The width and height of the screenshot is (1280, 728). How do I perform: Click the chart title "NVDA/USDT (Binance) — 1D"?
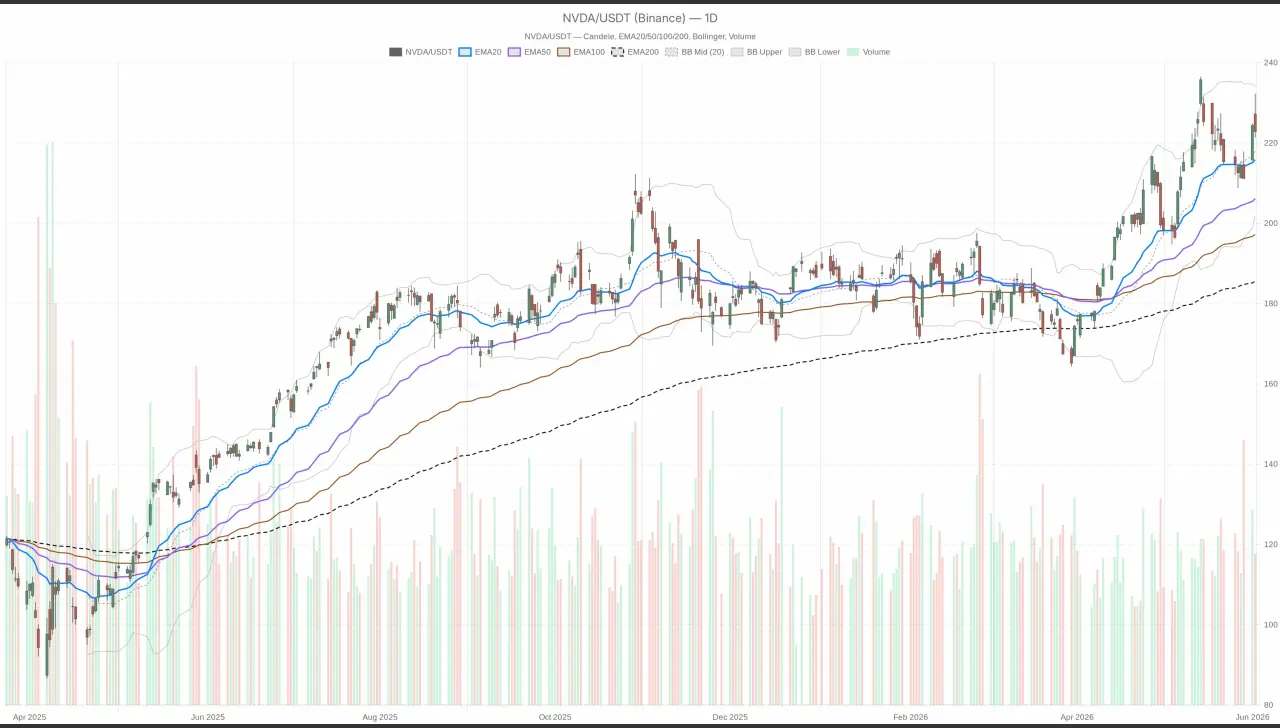(640, 18)
